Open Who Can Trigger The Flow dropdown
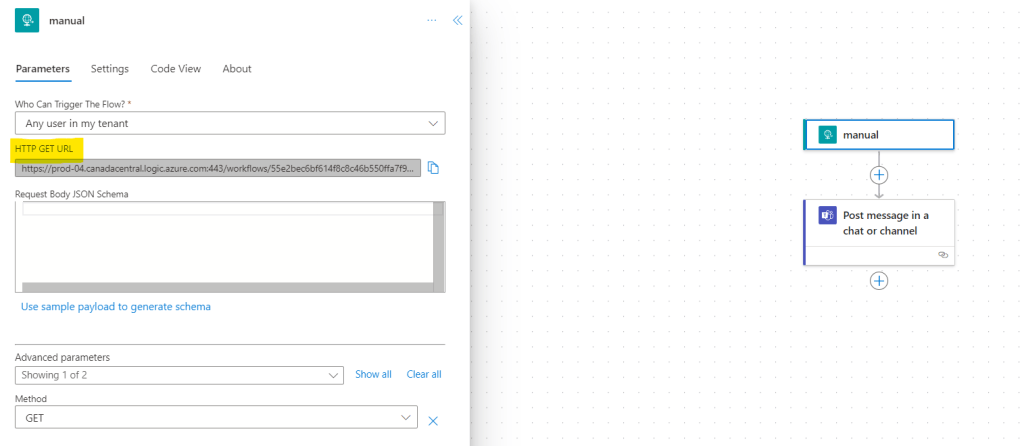 coord(230,123)
